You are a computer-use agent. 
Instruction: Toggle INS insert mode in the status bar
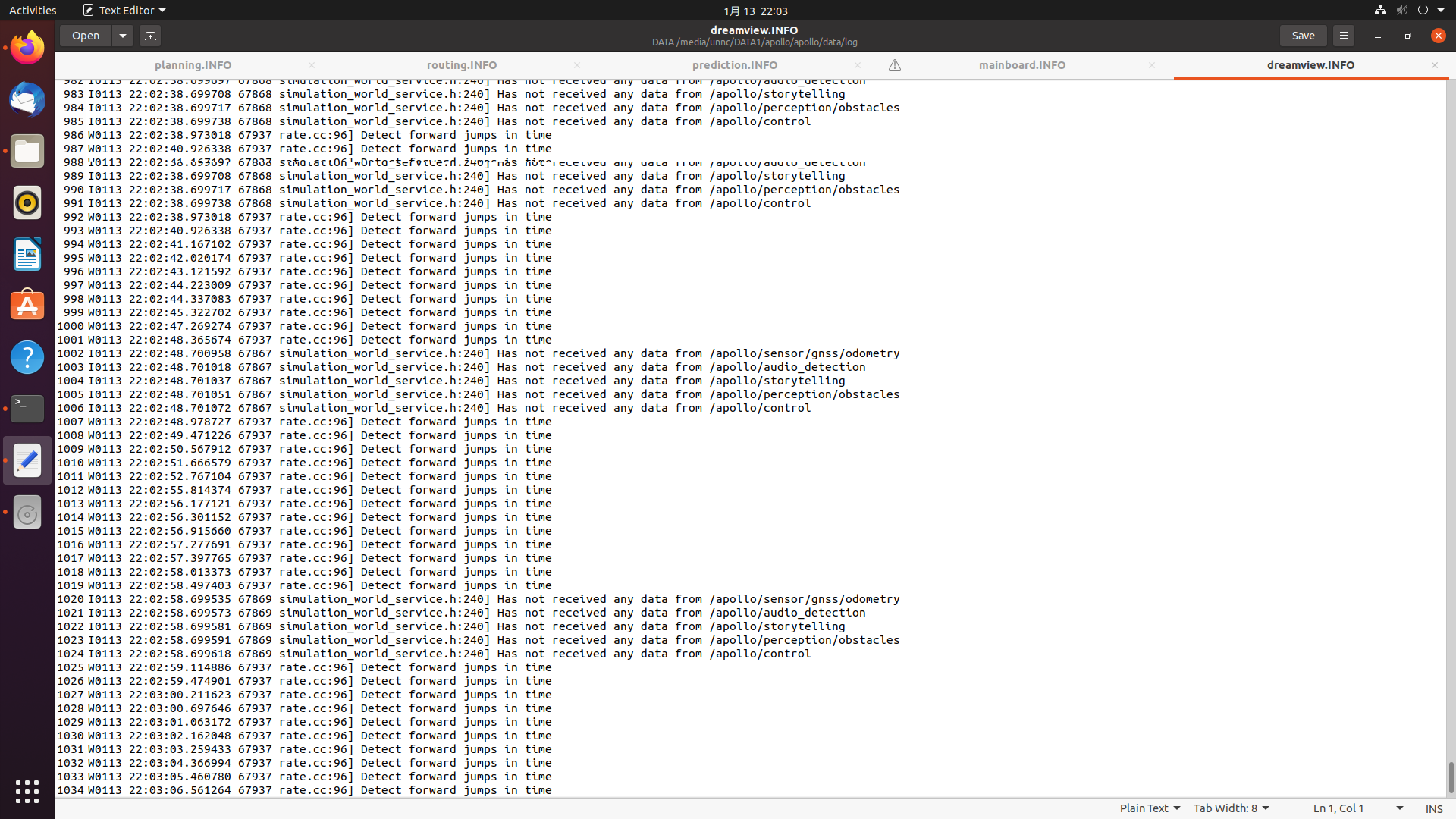point(1435,808)
